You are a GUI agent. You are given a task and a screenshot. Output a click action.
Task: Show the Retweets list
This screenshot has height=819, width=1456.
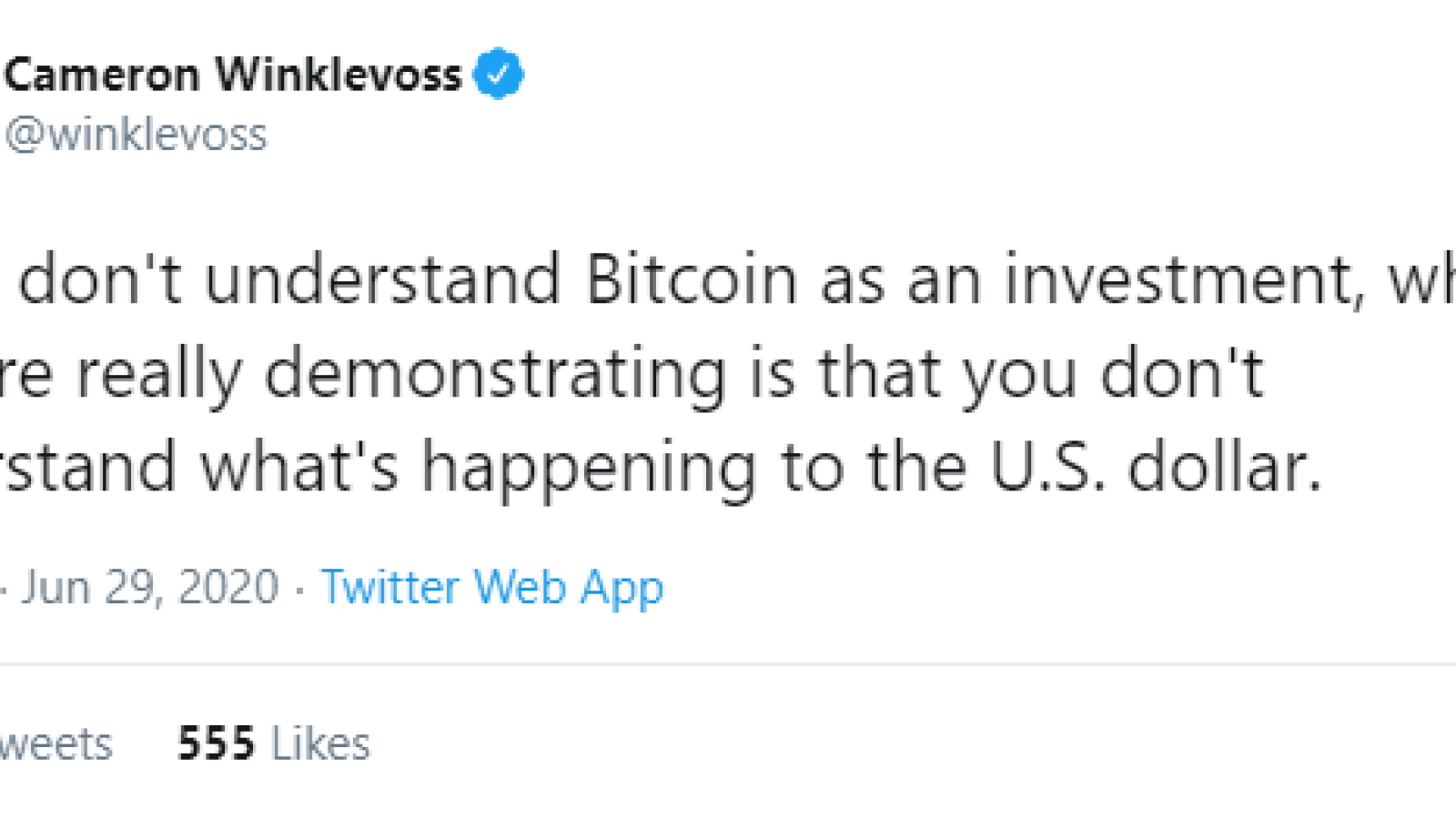pyautogui.click(x=56, y=743)
